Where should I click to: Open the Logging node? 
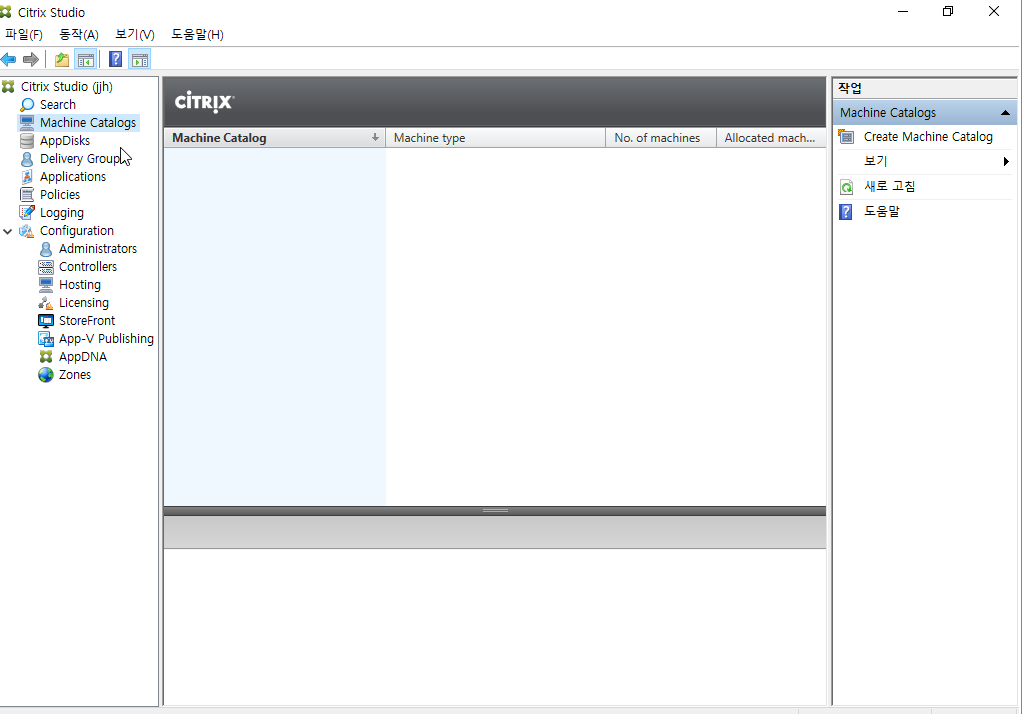[61, 213]
